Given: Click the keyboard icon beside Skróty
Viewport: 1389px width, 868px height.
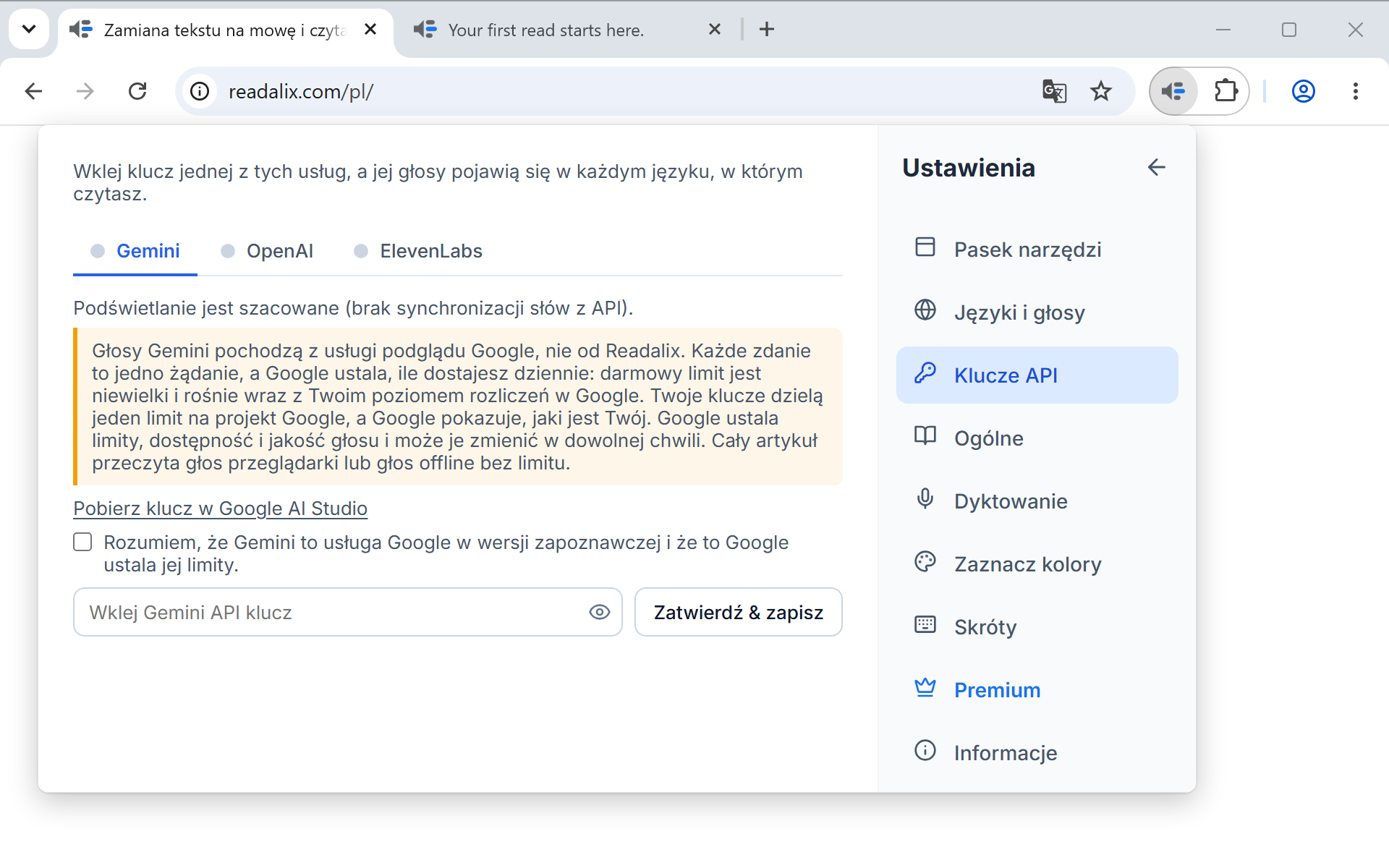Looking at the screenshot, I should tap(925, 624).
